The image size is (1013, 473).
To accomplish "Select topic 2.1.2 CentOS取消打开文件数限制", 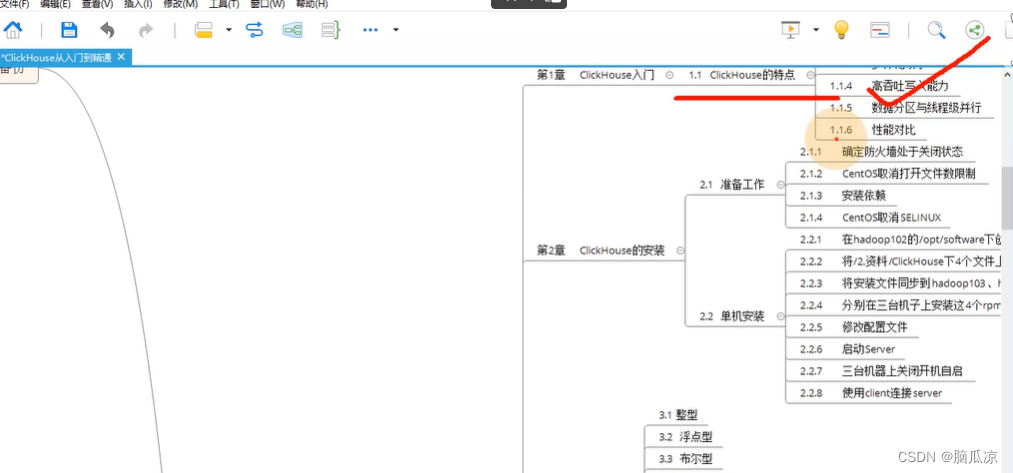I will [887, 174].
